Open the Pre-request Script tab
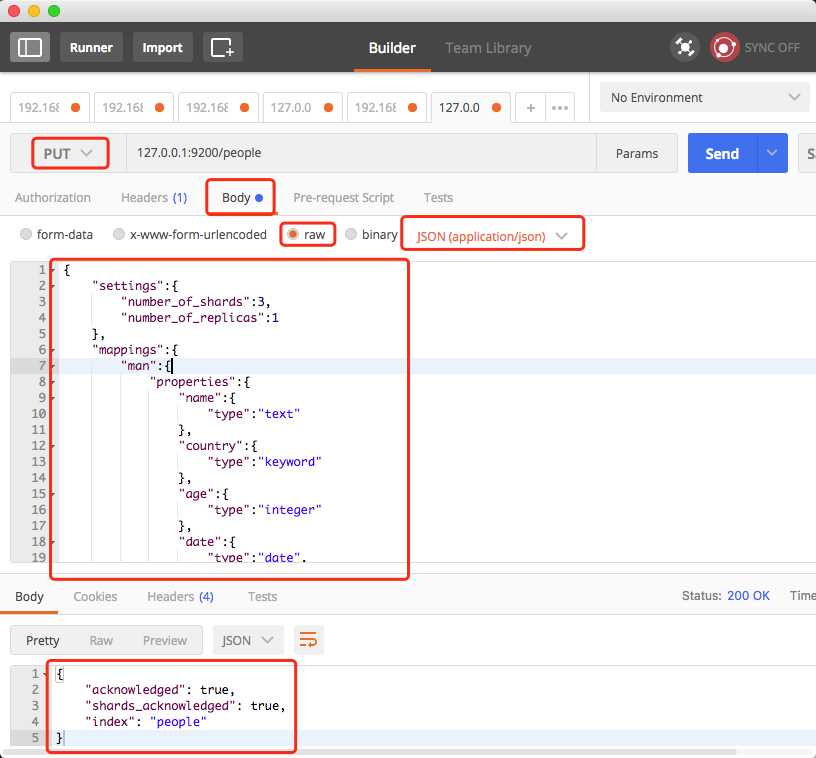The image size is (816, 758). click(343, 198)
